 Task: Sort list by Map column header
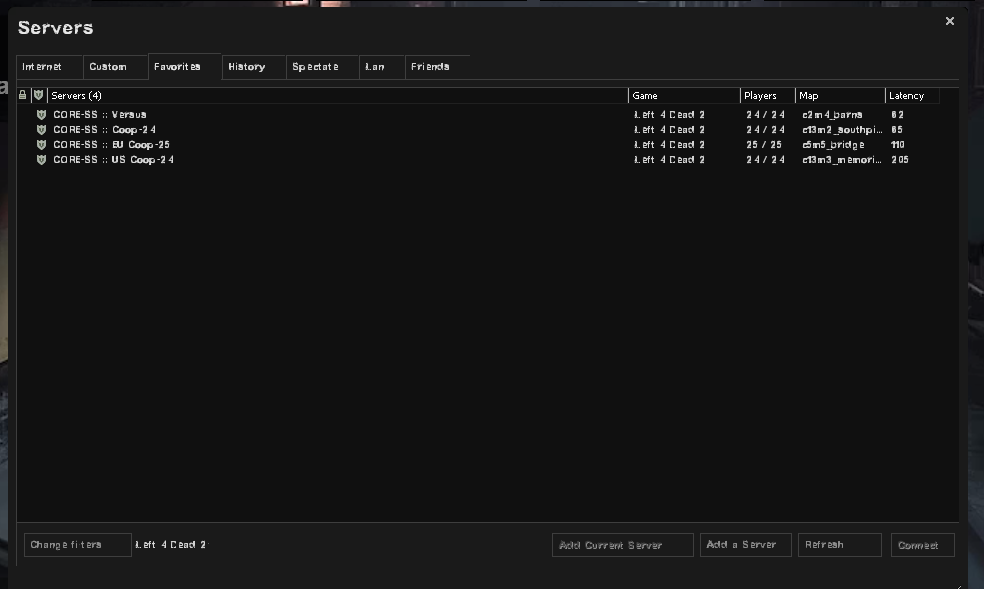[839, 96]
